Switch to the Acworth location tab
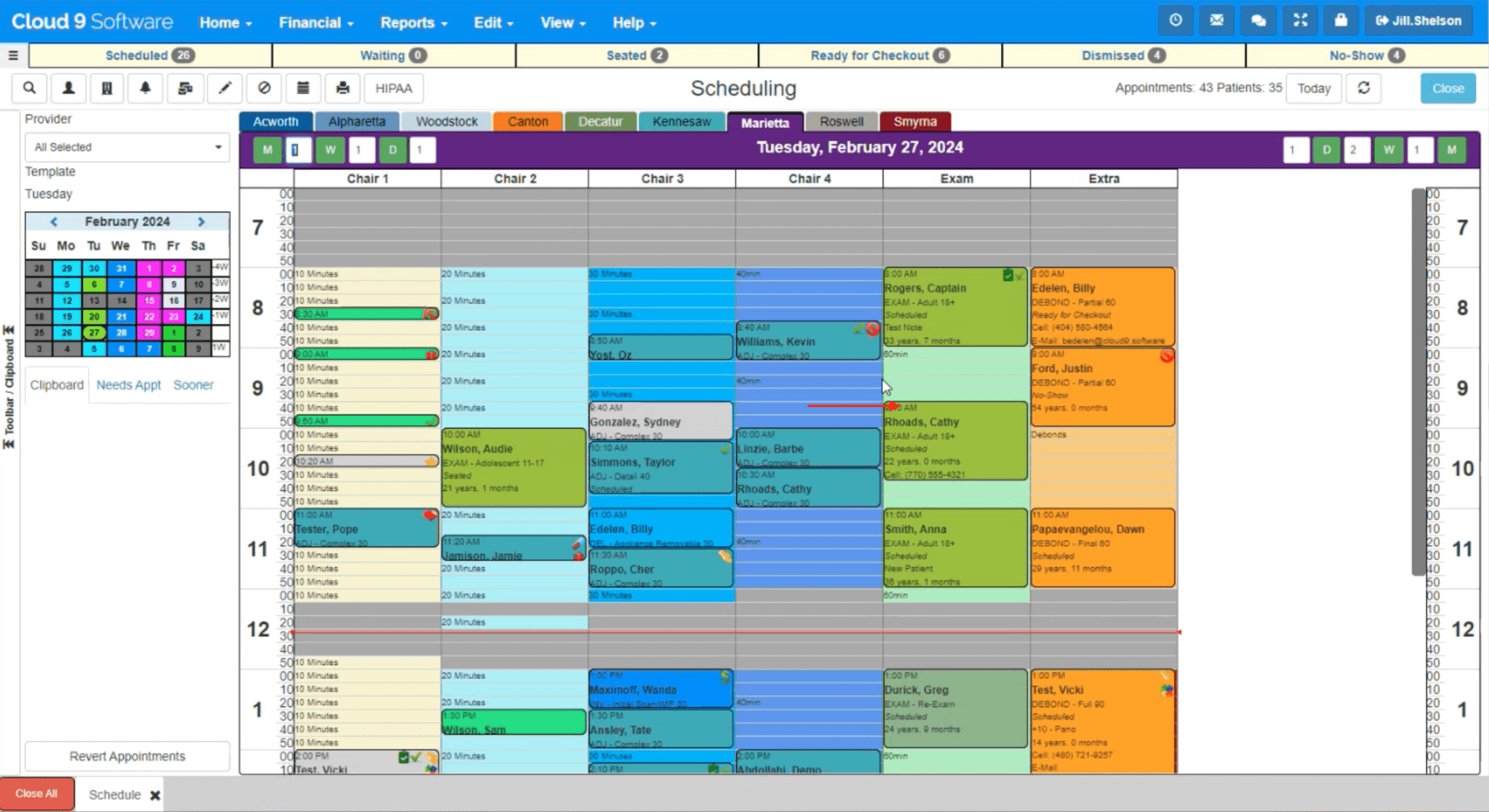The width and height of the screenshot is (1489, 812). [276, 121]
